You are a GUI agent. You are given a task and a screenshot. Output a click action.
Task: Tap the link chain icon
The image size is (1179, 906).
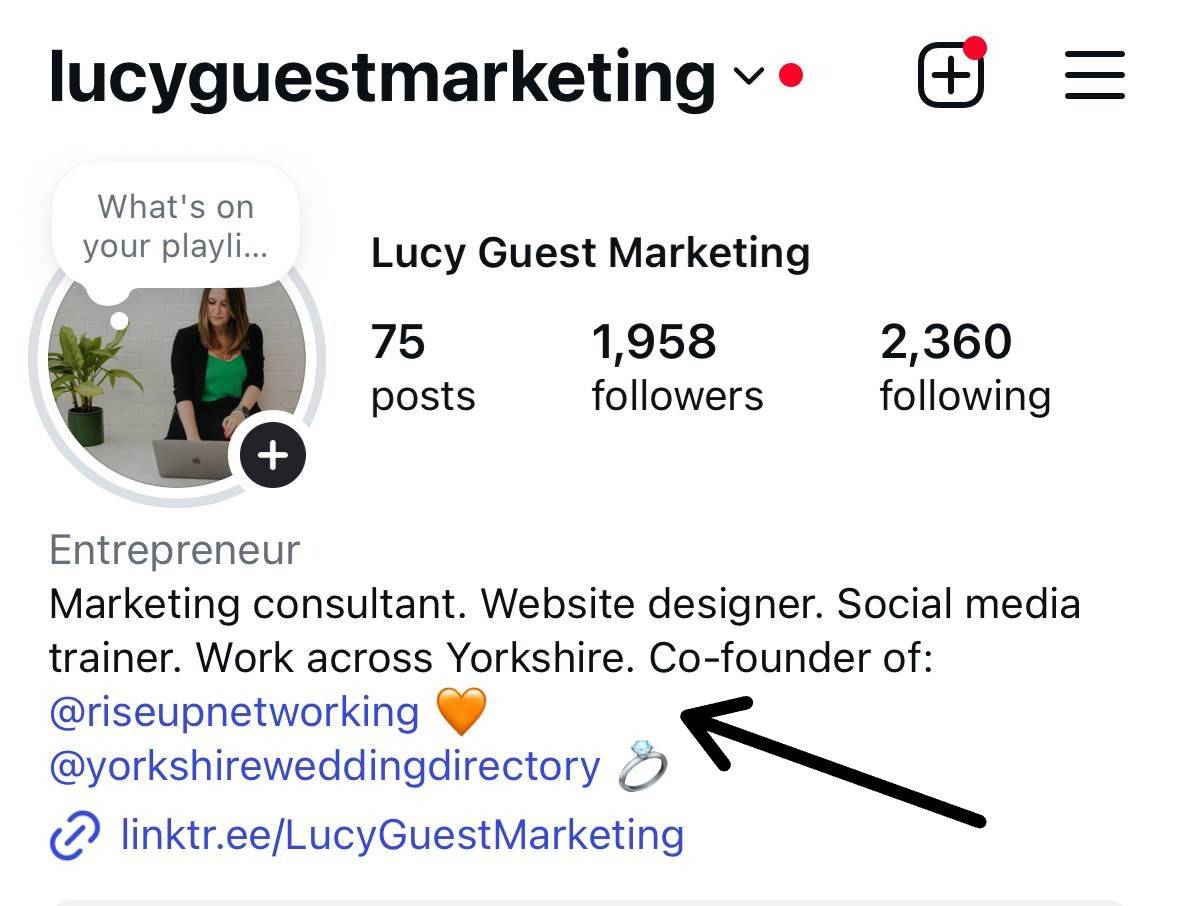click(x=74, y=835)
